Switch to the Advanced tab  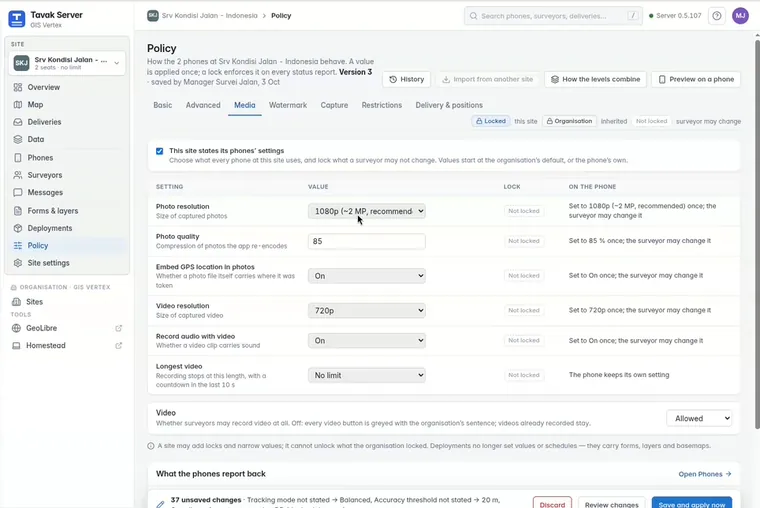tap(203, 105)
